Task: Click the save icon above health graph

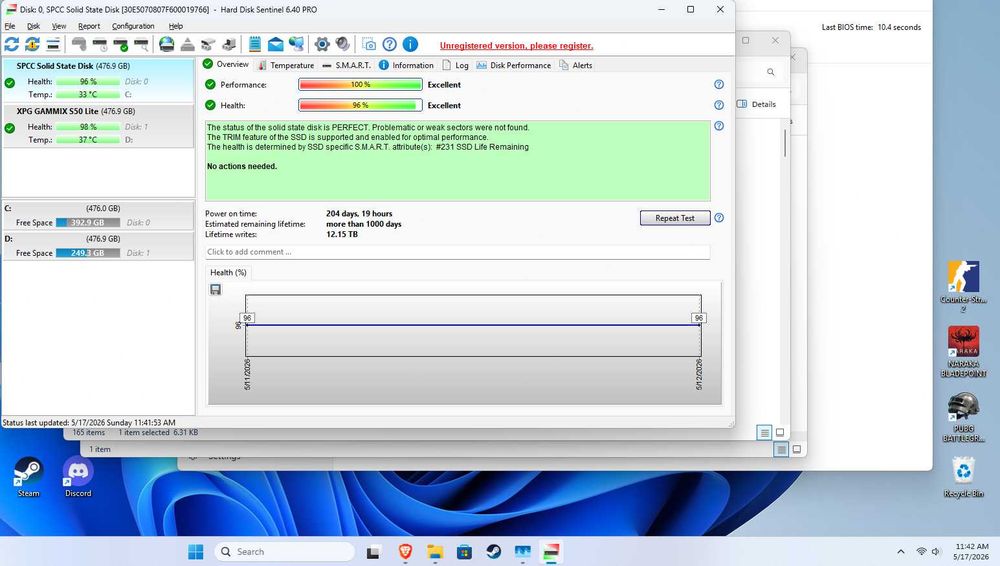Action: (216, 290)
